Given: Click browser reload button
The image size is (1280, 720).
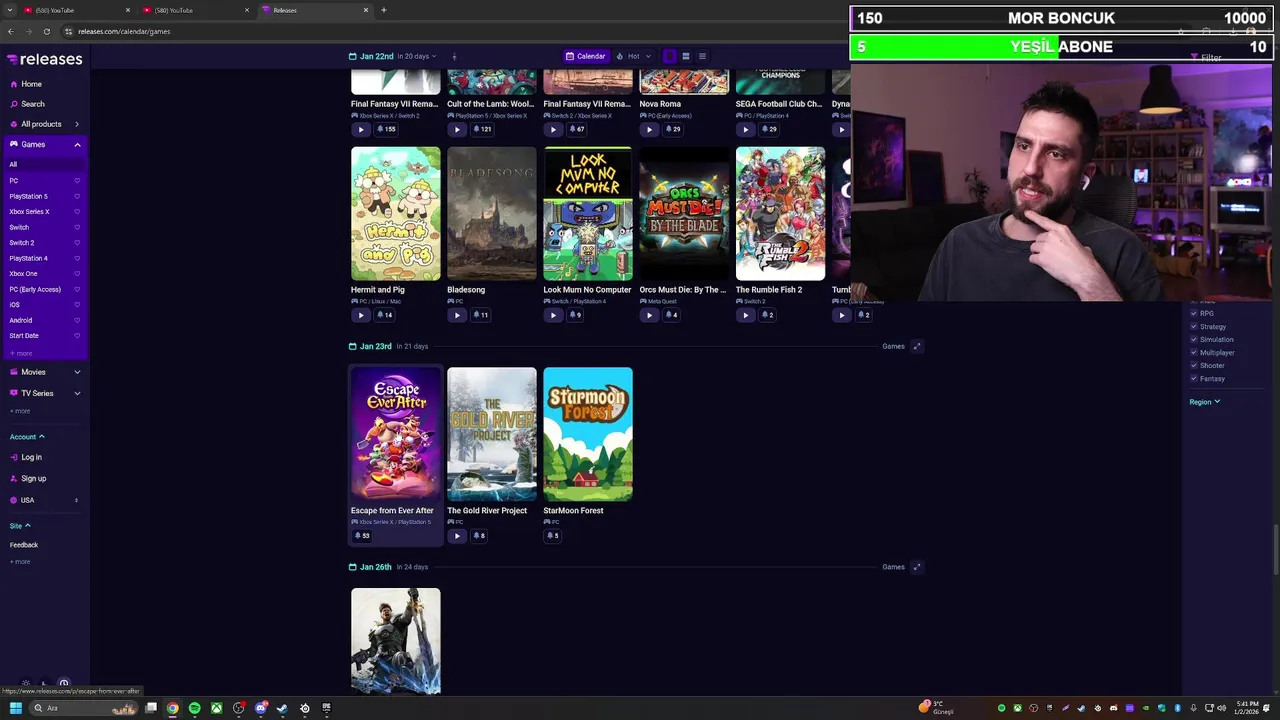Looking at the screenshot, I should pyautogui.click(x=46, y=31).
